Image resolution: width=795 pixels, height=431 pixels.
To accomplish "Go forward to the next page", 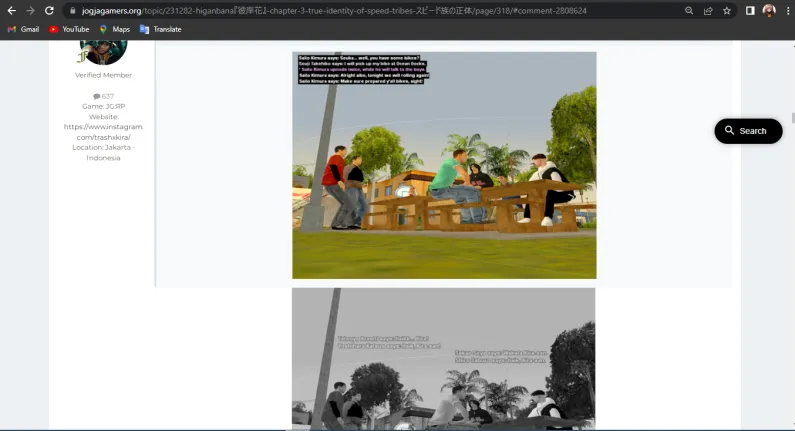I will [30, 11].
